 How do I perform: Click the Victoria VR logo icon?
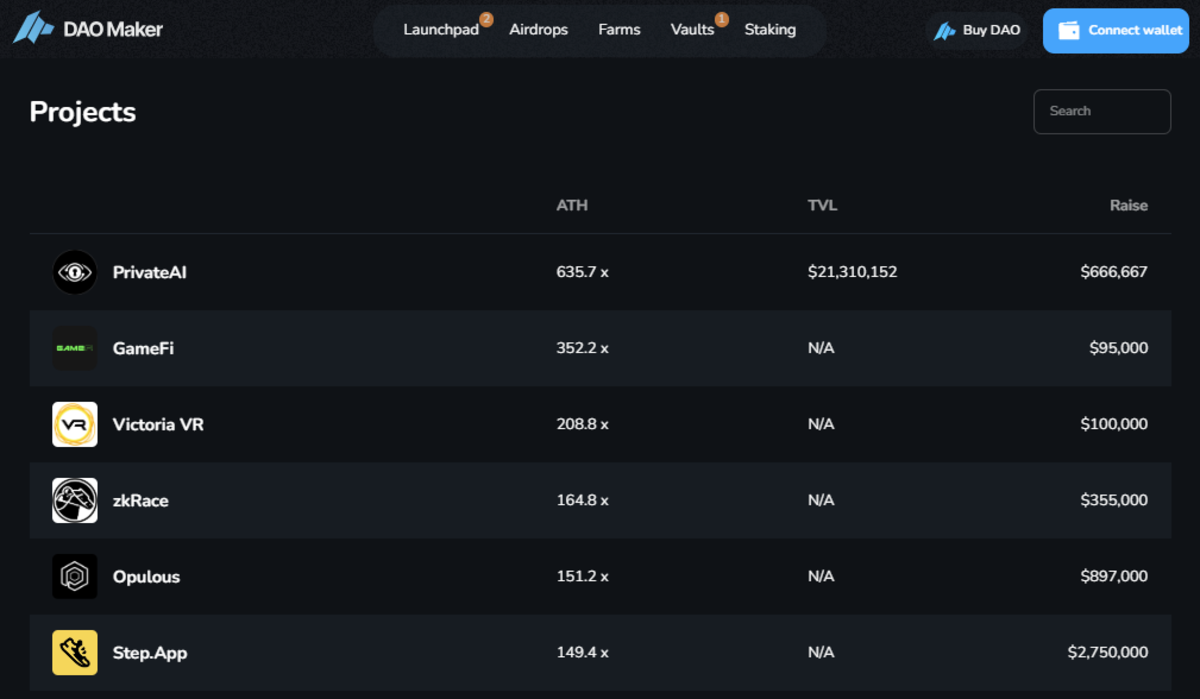coord(75,424)
